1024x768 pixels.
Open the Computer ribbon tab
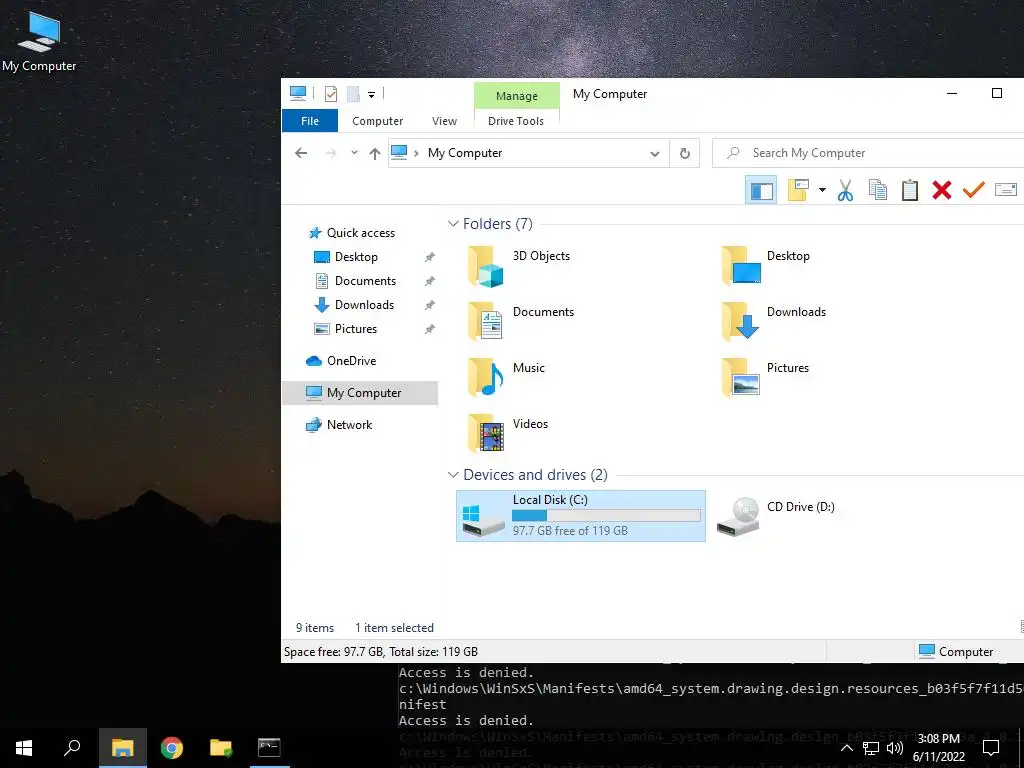coord(377,121)
